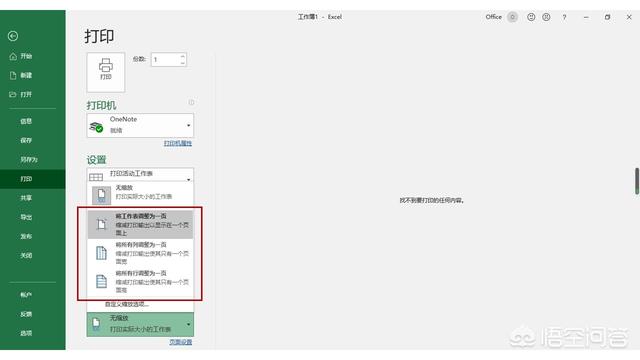
Task: Choose fit all rows on one page
Action: coord(140,281)
